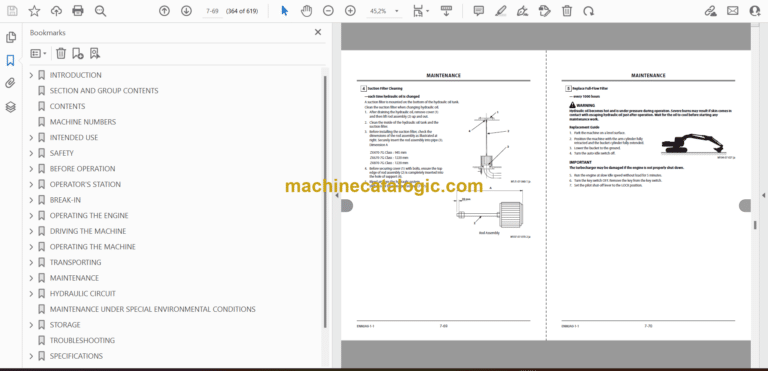Image resolution: width=768 pixels, height=371 pixels.
Task: Expand the INTRODUCTION bookmark
Action: [x=31, y=75]
